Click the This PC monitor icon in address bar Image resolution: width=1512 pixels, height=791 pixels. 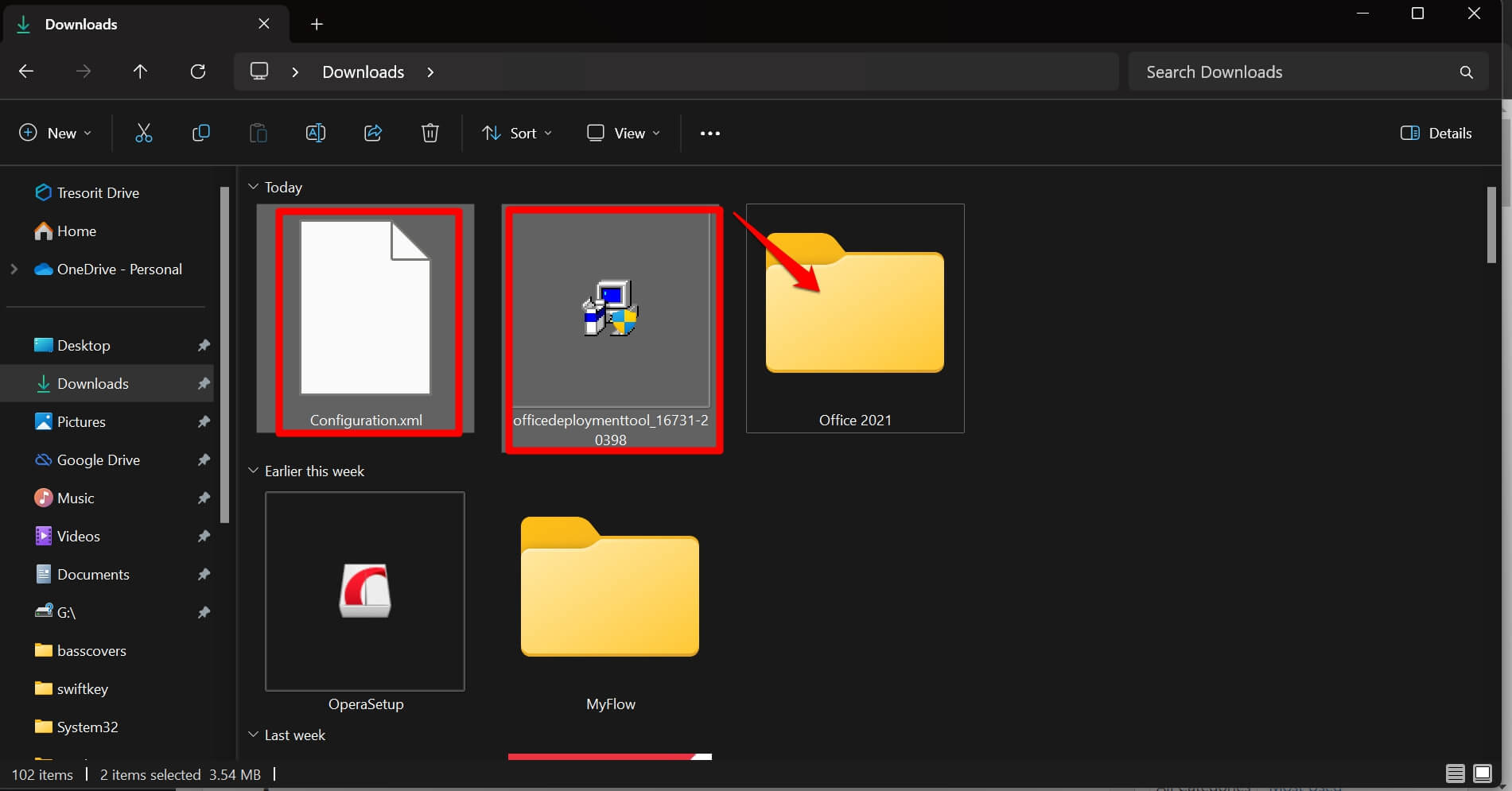coord(259,71)
